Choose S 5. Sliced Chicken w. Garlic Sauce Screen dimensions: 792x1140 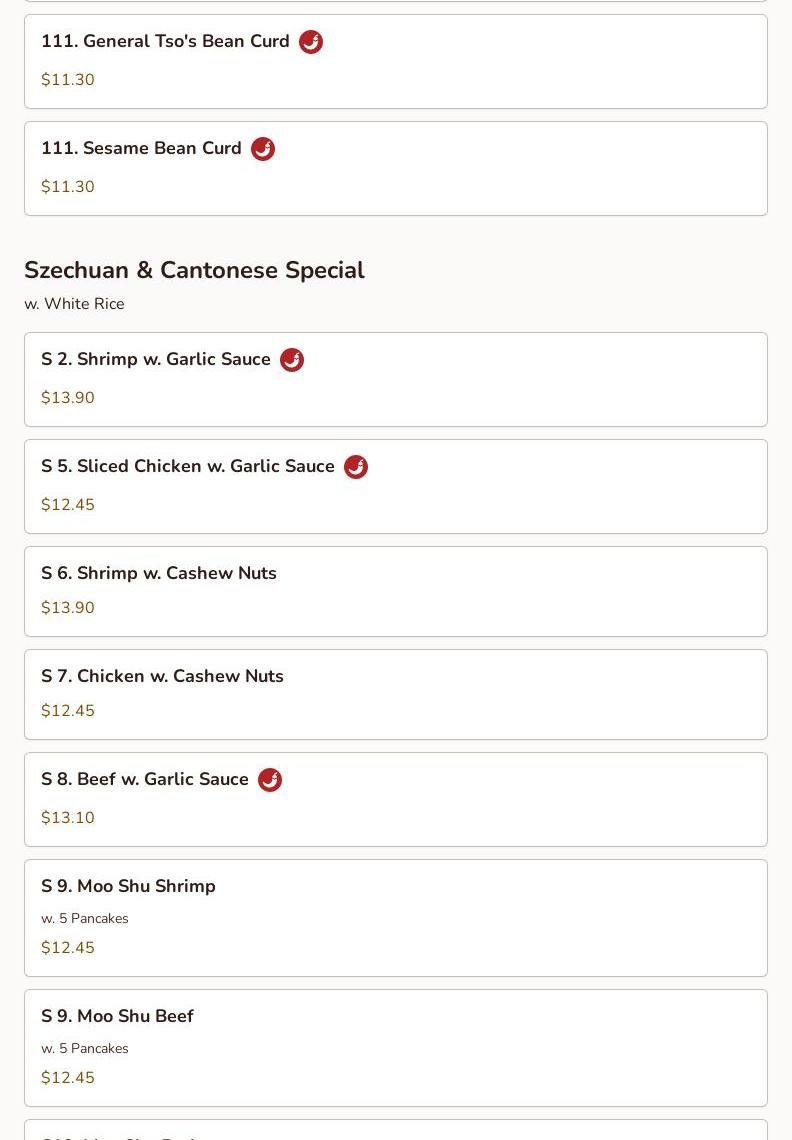[x=396, y=486]
